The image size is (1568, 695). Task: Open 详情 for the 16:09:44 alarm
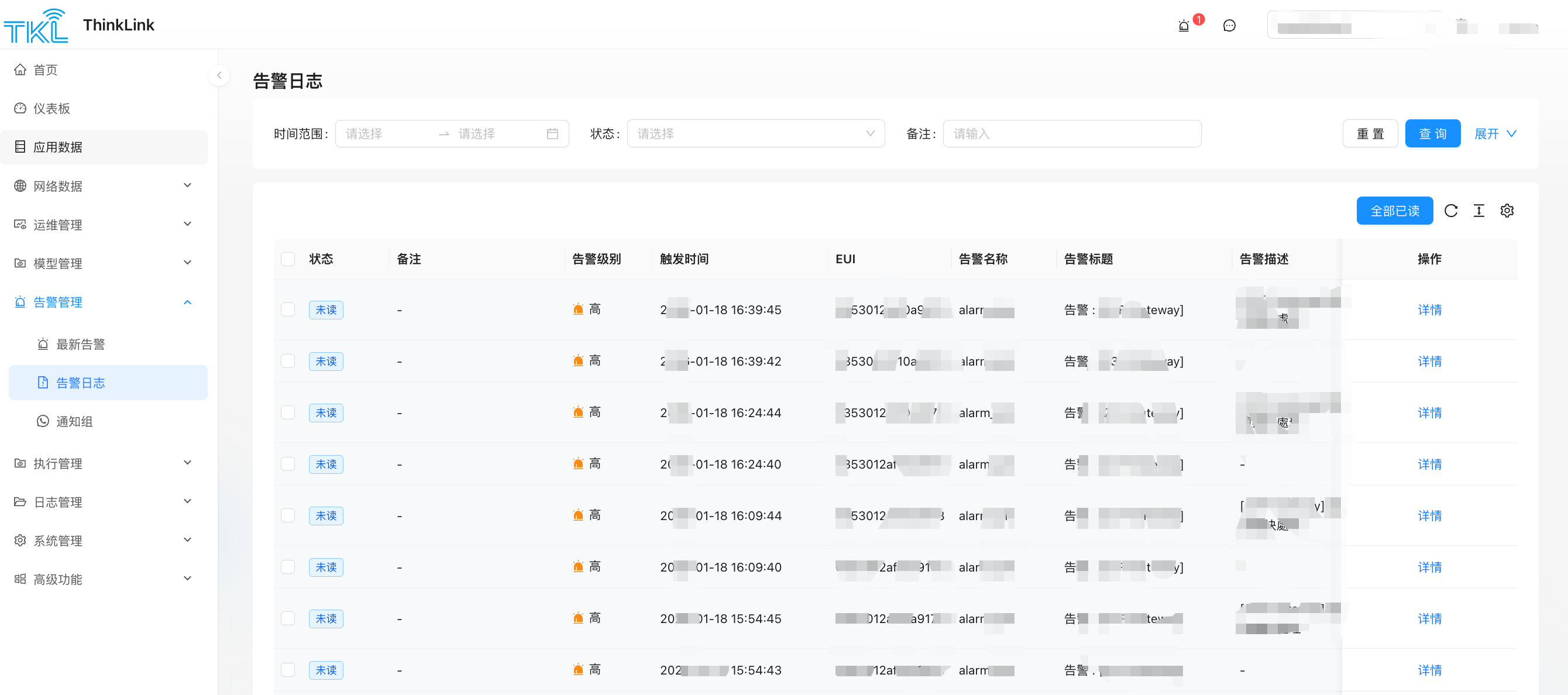point(1429,515)
